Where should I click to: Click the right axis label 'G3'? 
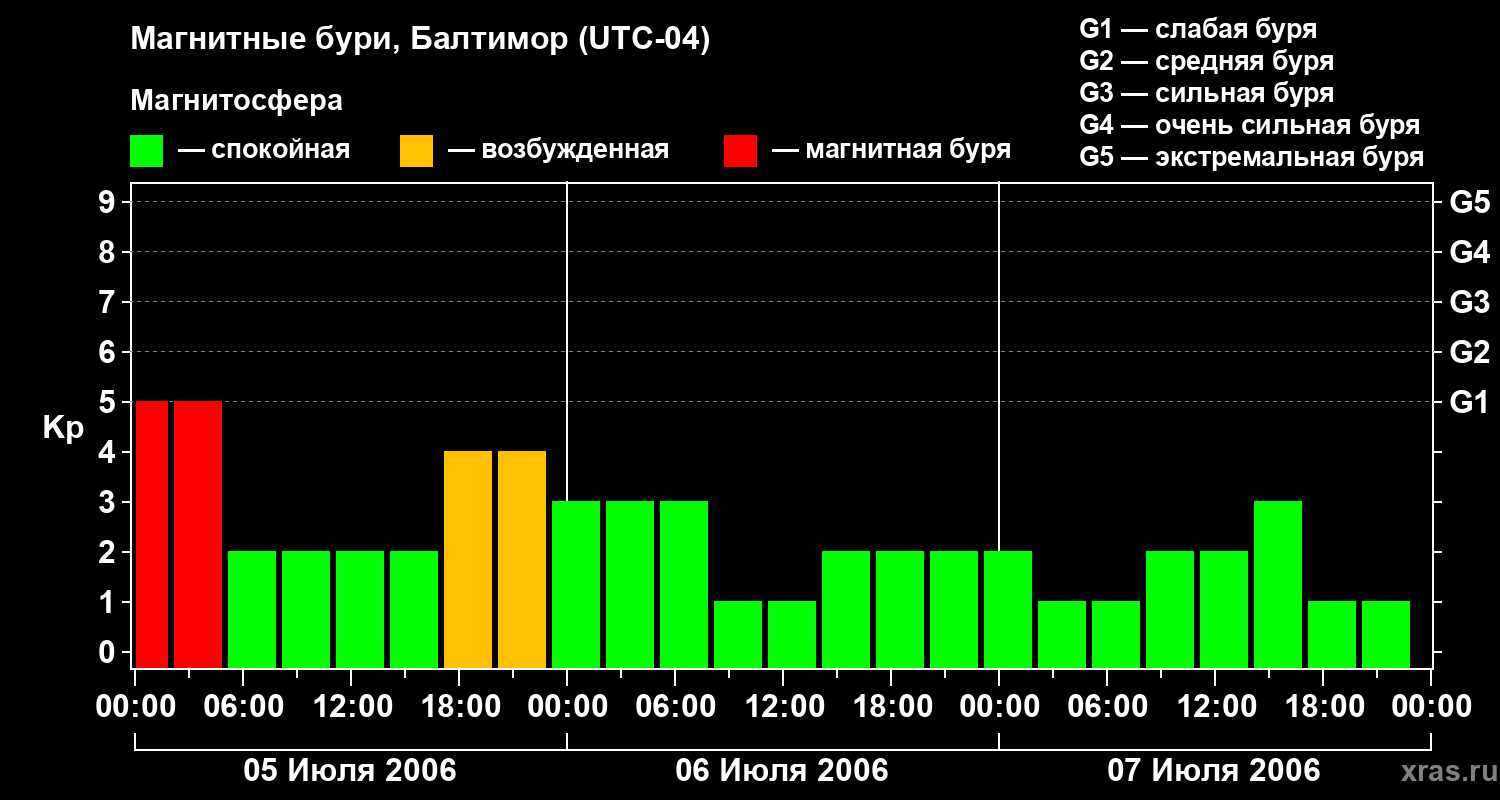pyautogui.click(x=1469, y=302)
